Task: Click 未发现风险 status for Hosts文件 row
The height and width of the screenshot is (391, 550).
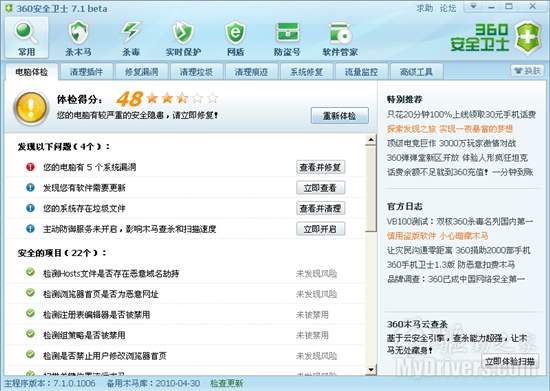Action: [x=316, y=274]
